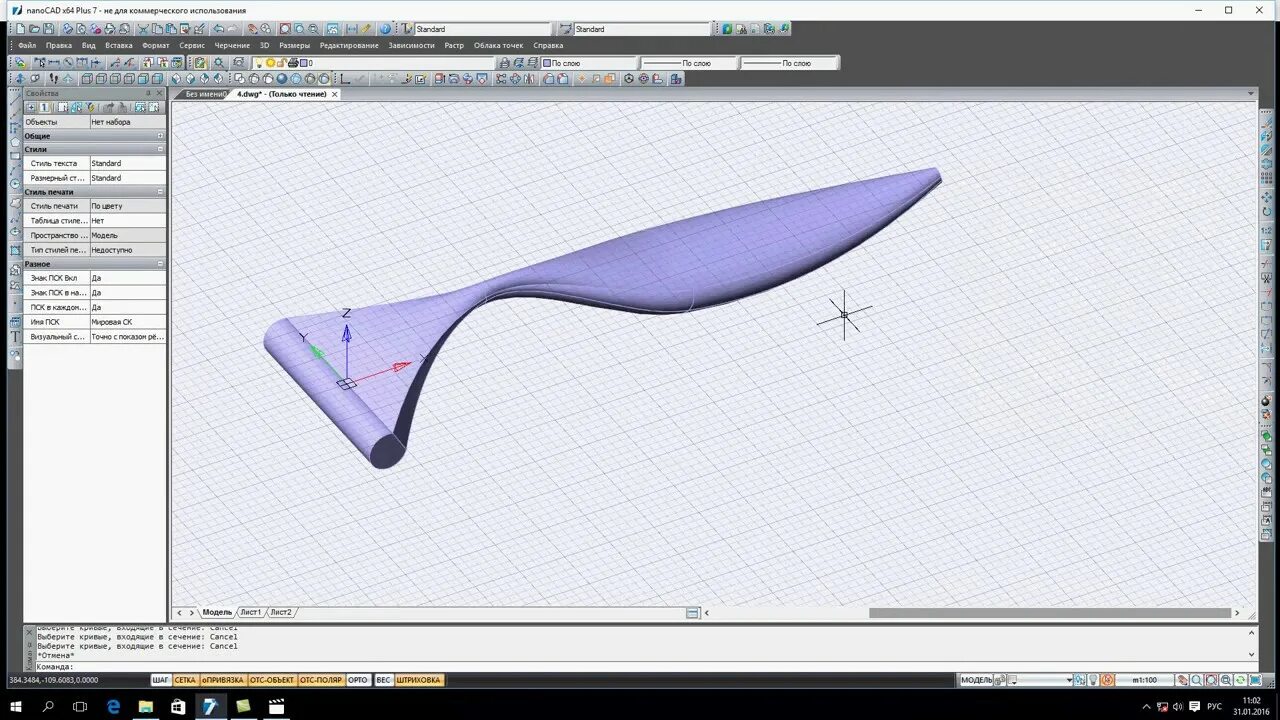Image resolution: width=1280 pixels, height=720 pixels.
Task: Click the Стиль текста Standard value
Action: tap(127, 163)
